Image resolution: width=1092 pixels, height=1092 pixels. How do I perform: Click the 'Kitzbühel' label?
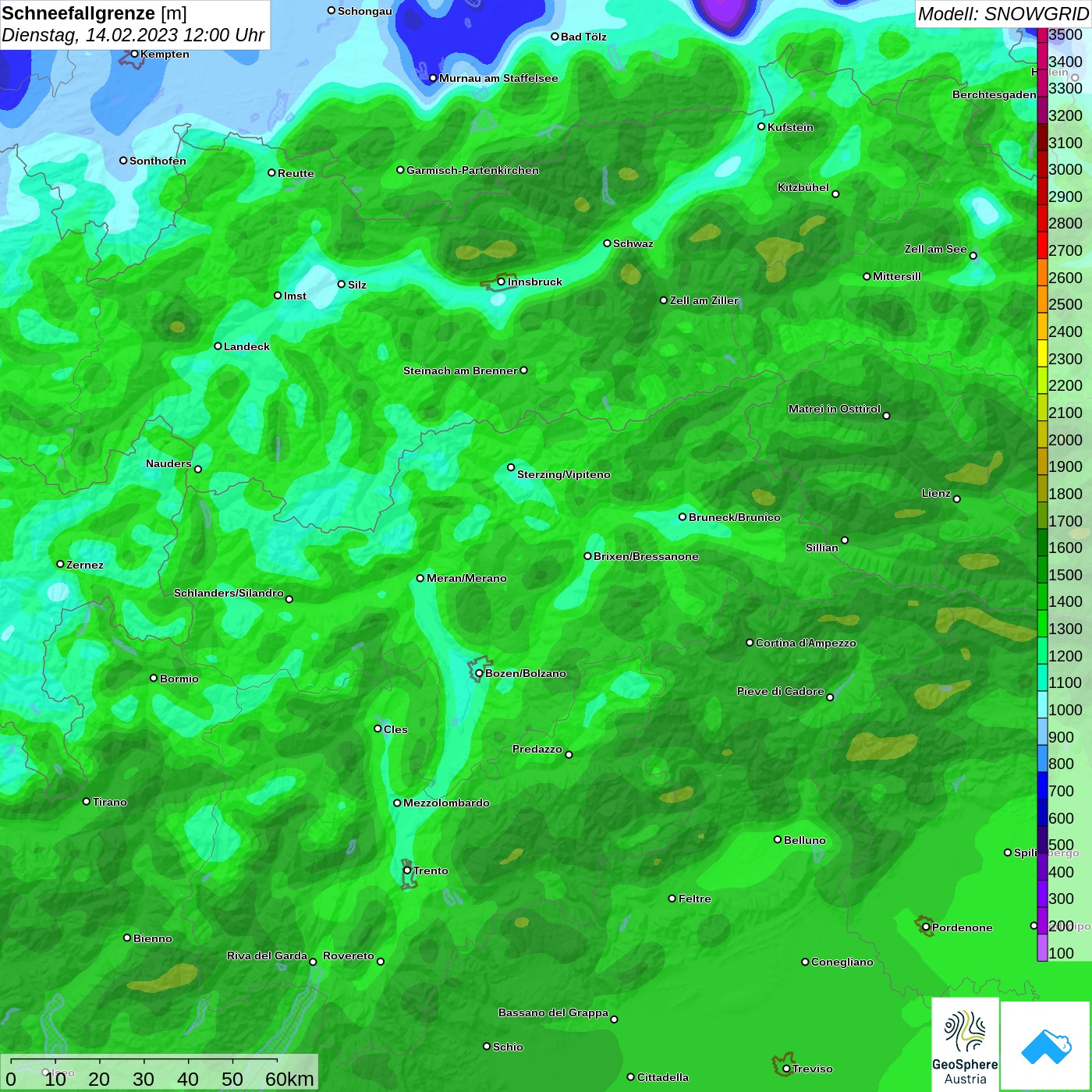pyautogui.click(x=803, y=187)
